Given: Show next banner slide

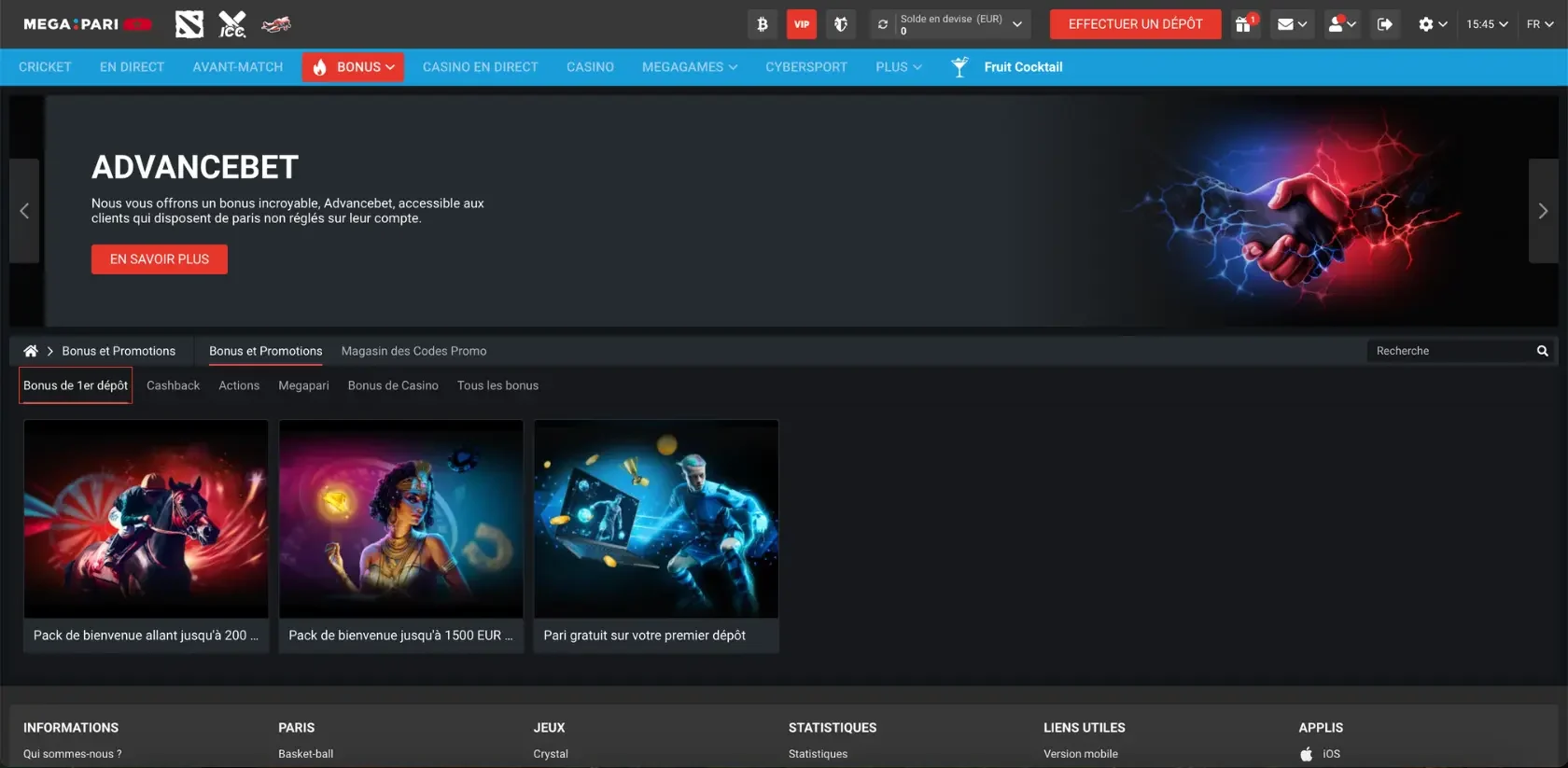Looking at the screenshot, I should (x=1543, y=211).
